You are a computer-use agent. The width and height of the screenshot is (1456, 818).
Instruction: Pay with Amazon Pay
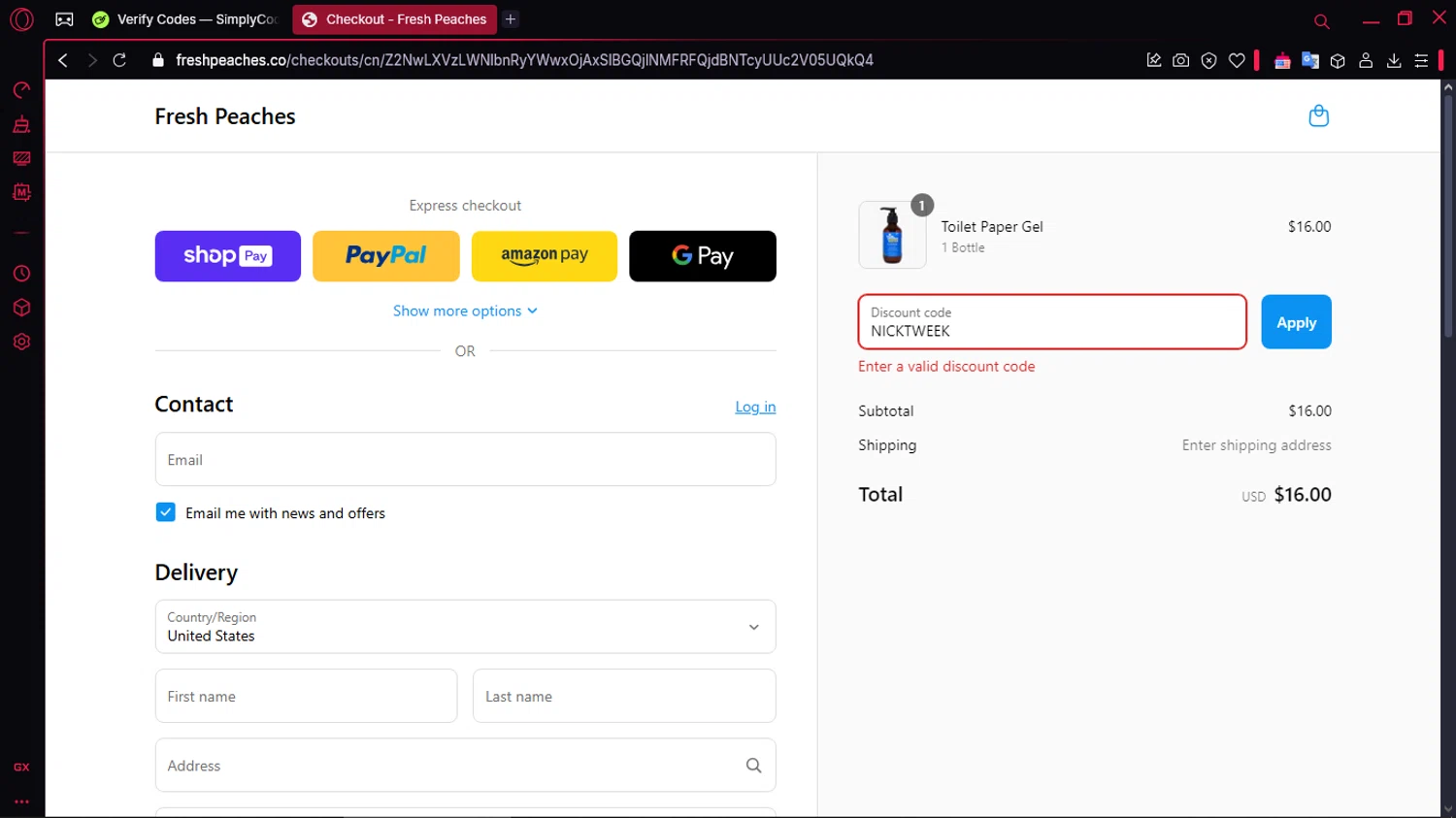point(545,256)
